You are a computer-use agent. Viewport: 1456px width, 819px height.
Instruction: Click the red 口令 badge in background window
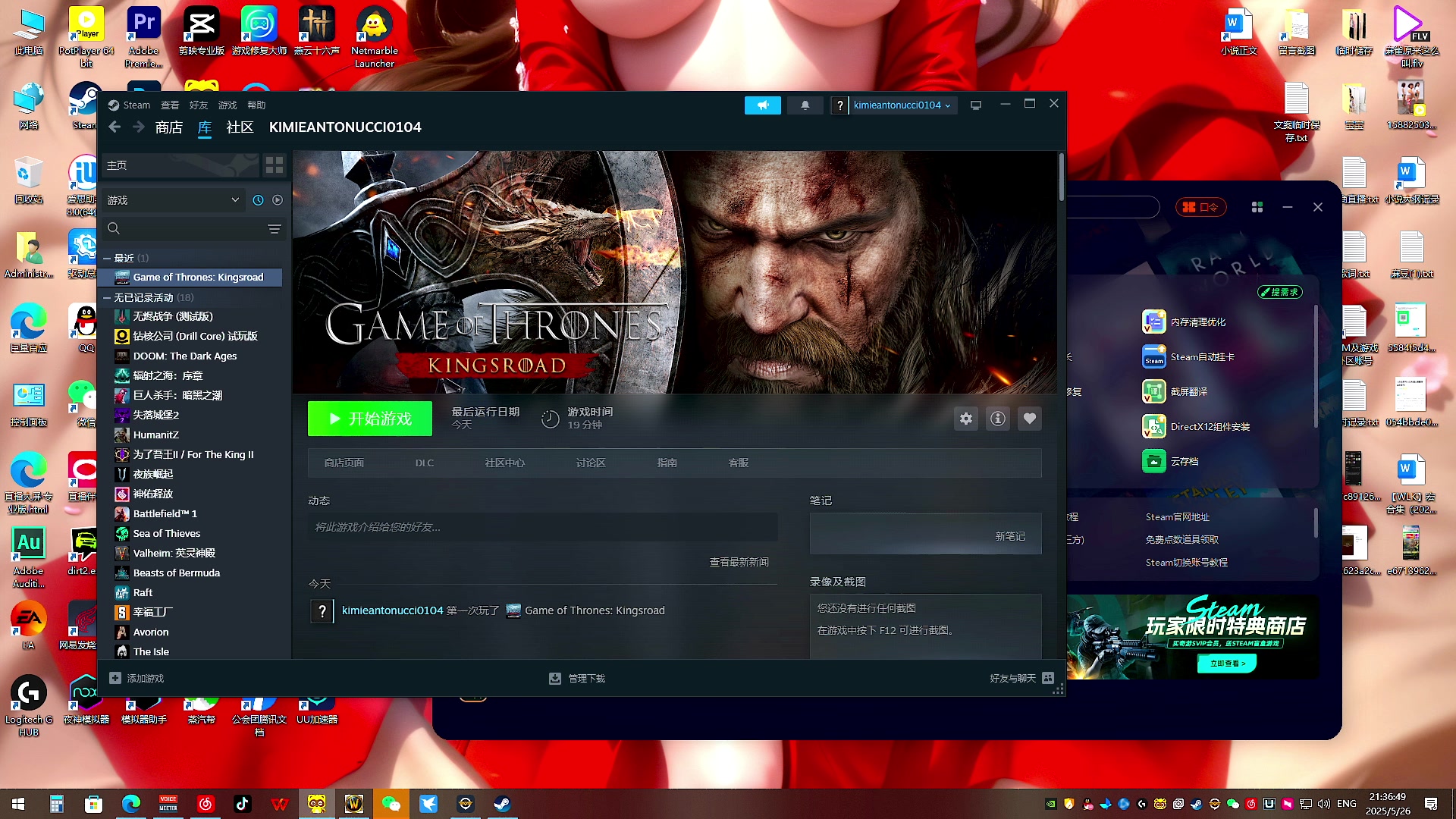[x=1201, y=207]
